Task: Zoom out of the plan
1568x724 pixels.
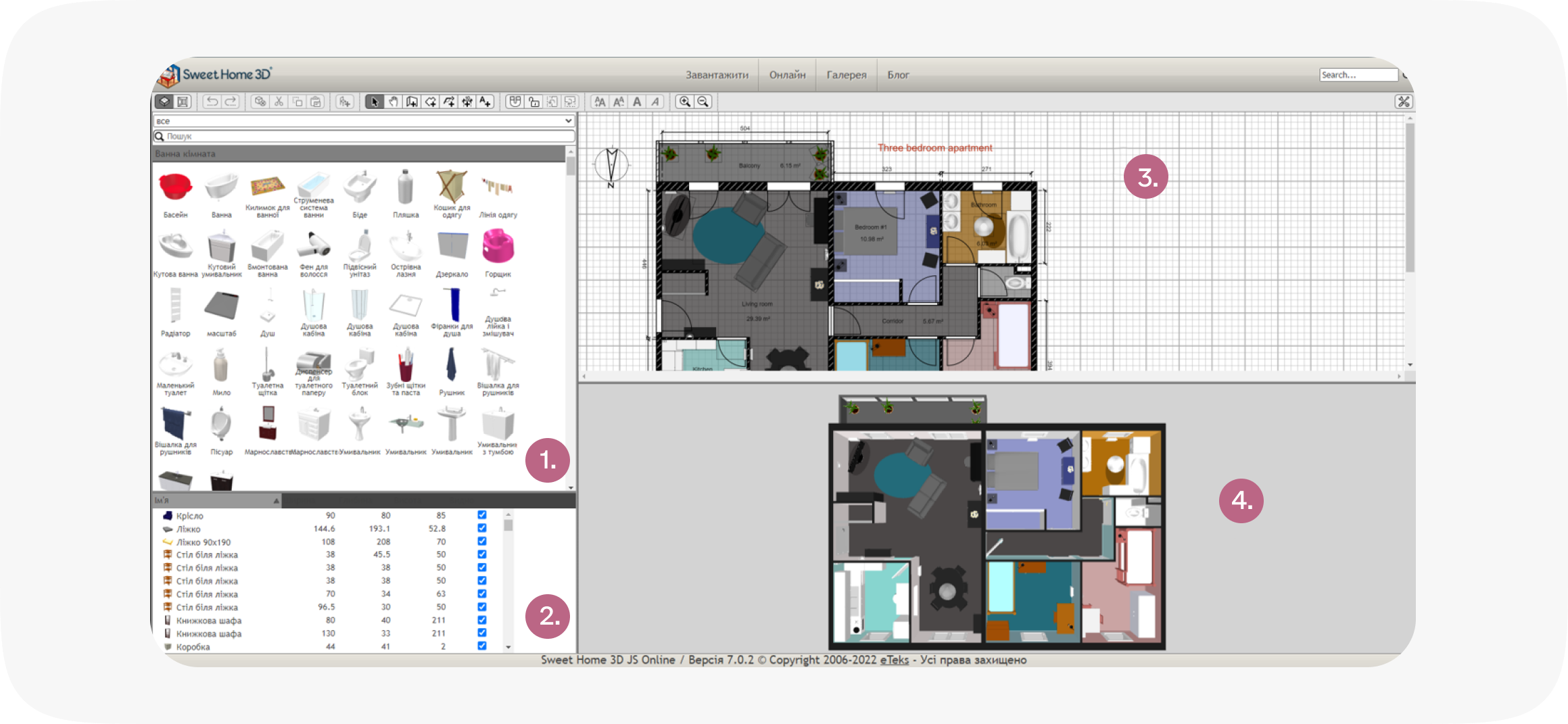Action: point(703,102)
